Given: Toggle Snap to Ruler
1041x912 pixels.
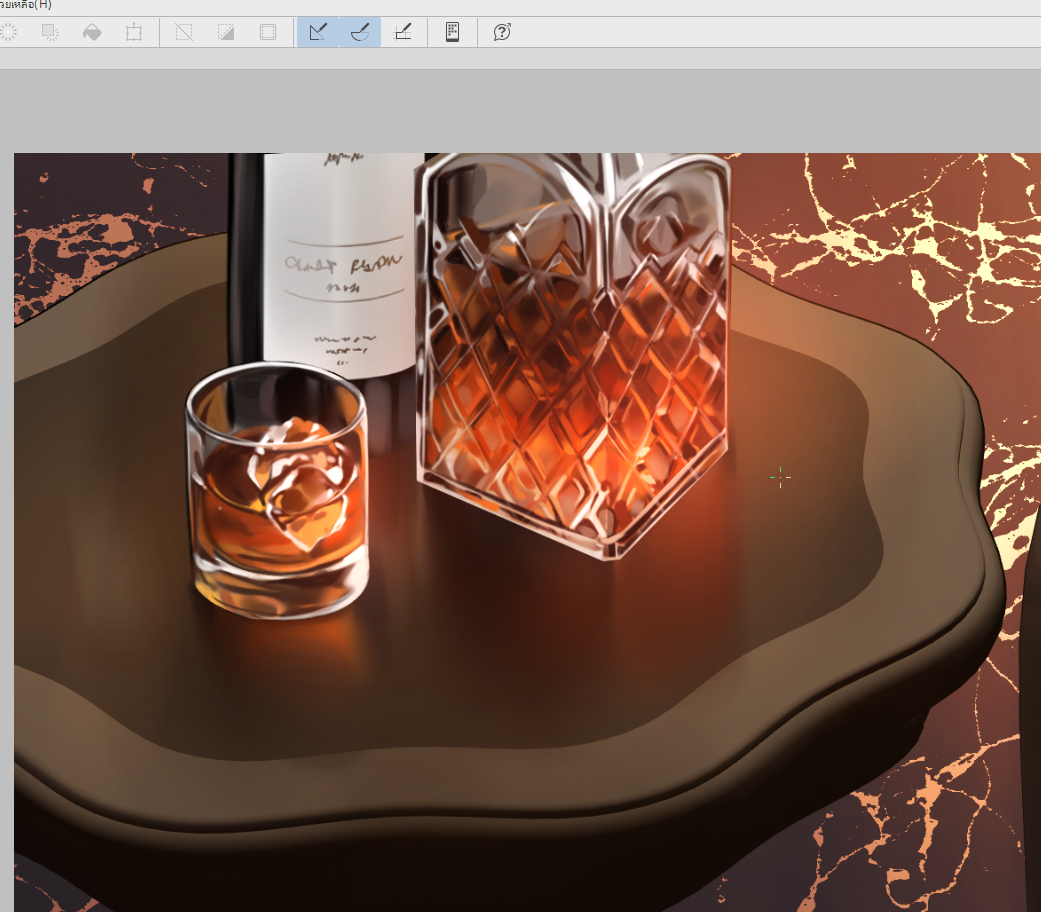Looking at the screenshot, I should click(x=318, y=32).
